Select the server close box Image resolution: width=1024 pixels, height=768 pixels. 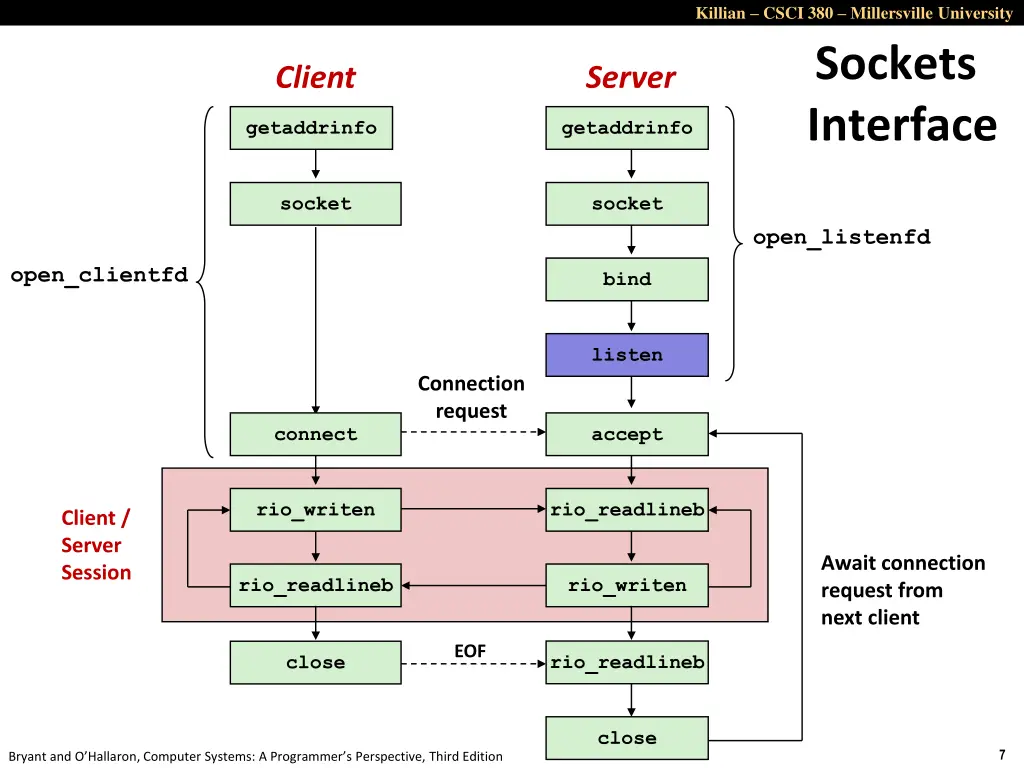[627, 738]
